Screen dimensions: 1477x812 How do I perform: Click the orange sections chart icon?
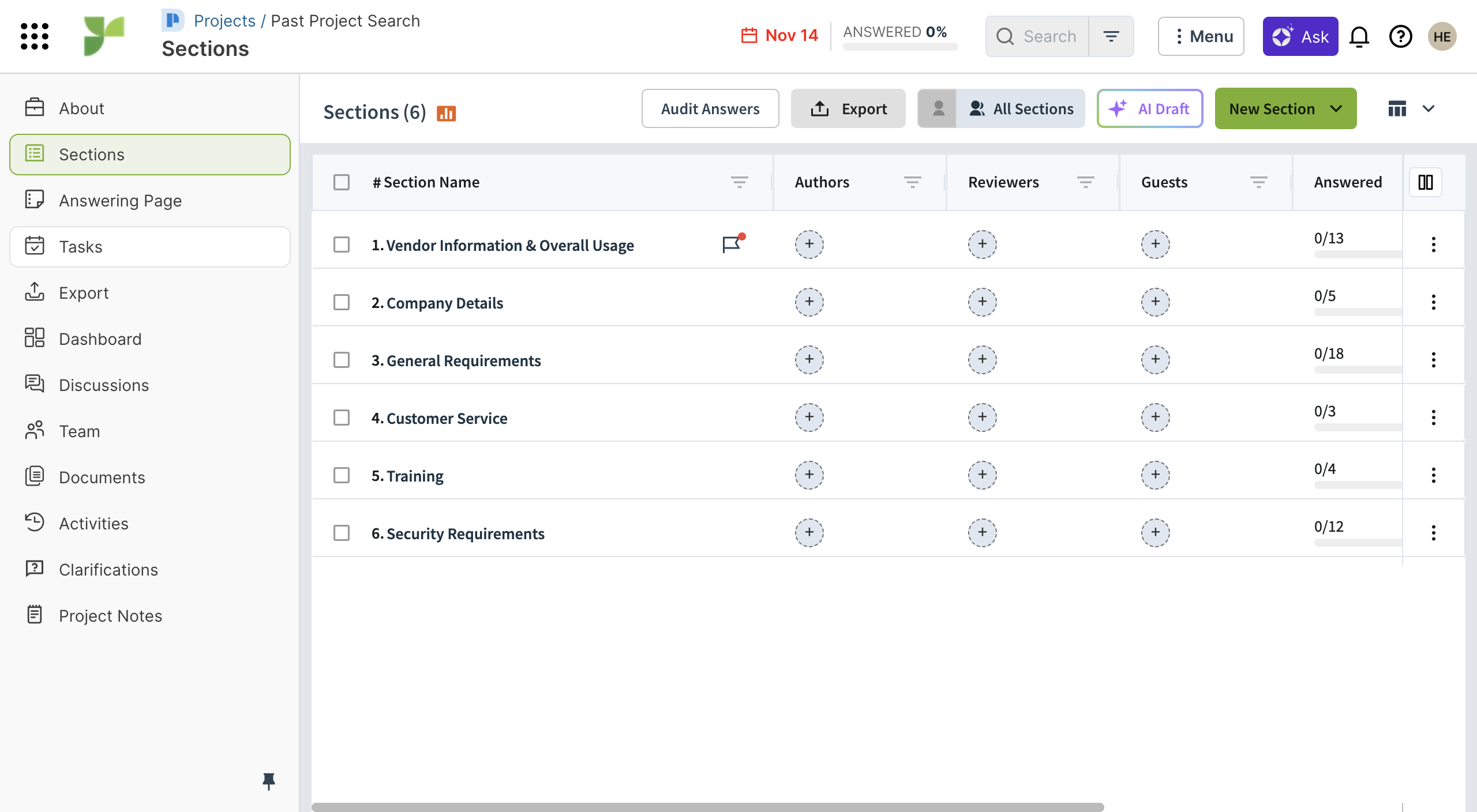pyautogui.click(x=446, y=113)
